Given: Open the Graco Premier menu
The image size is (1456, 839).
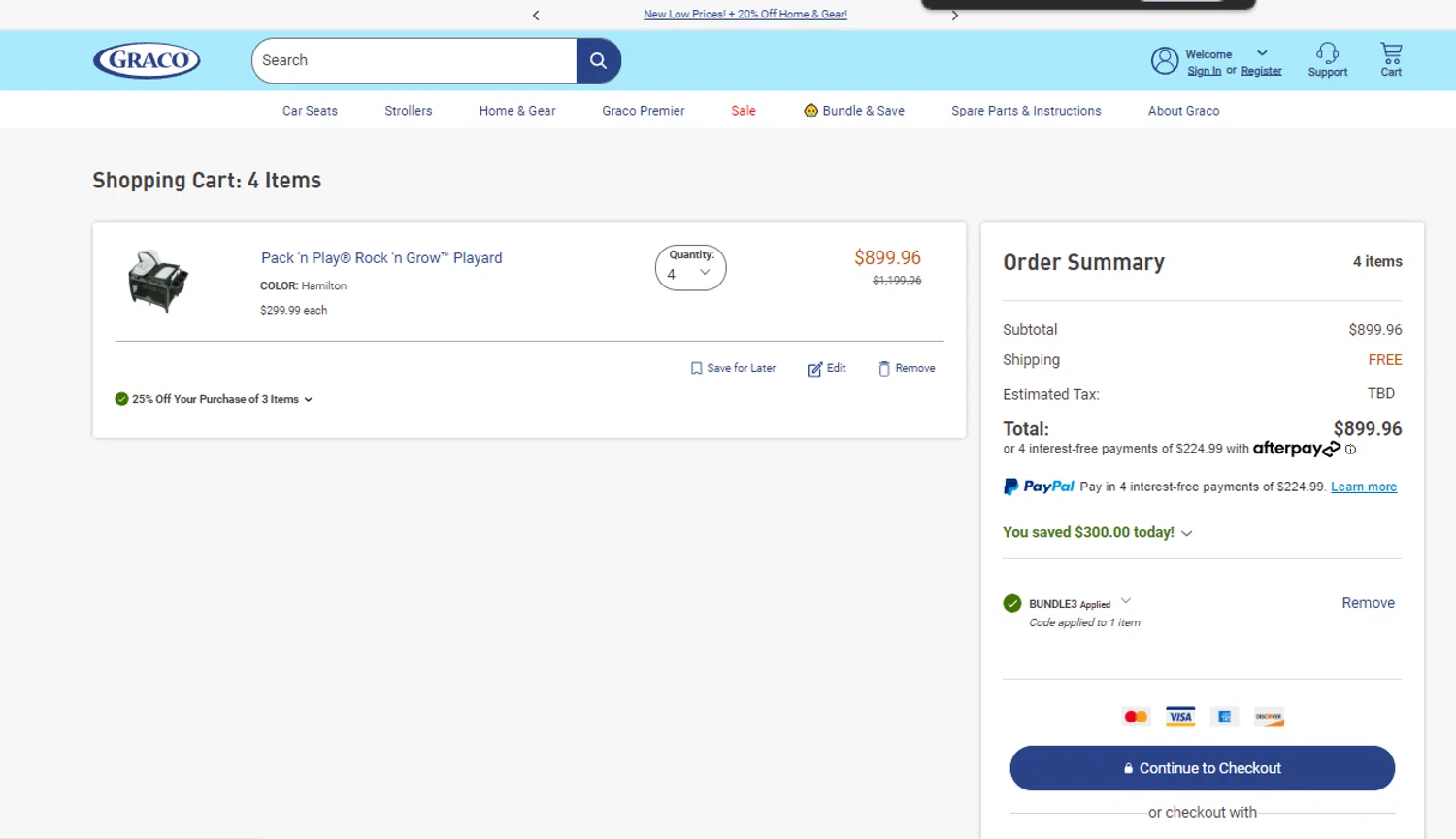Looking at the screenshot, I should tap(644, 111).
